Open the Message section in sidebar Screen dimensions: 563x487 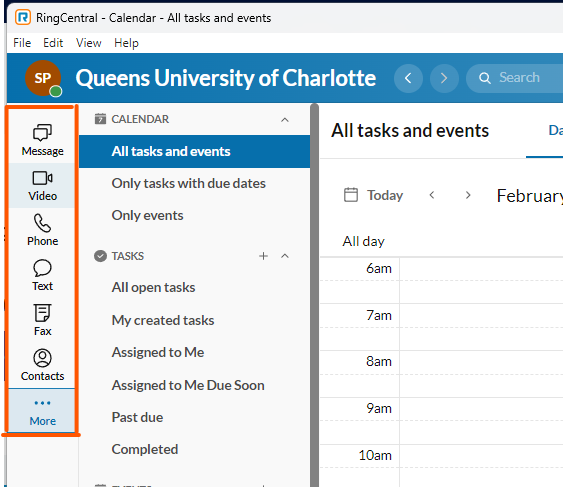(x=42, y=140)
